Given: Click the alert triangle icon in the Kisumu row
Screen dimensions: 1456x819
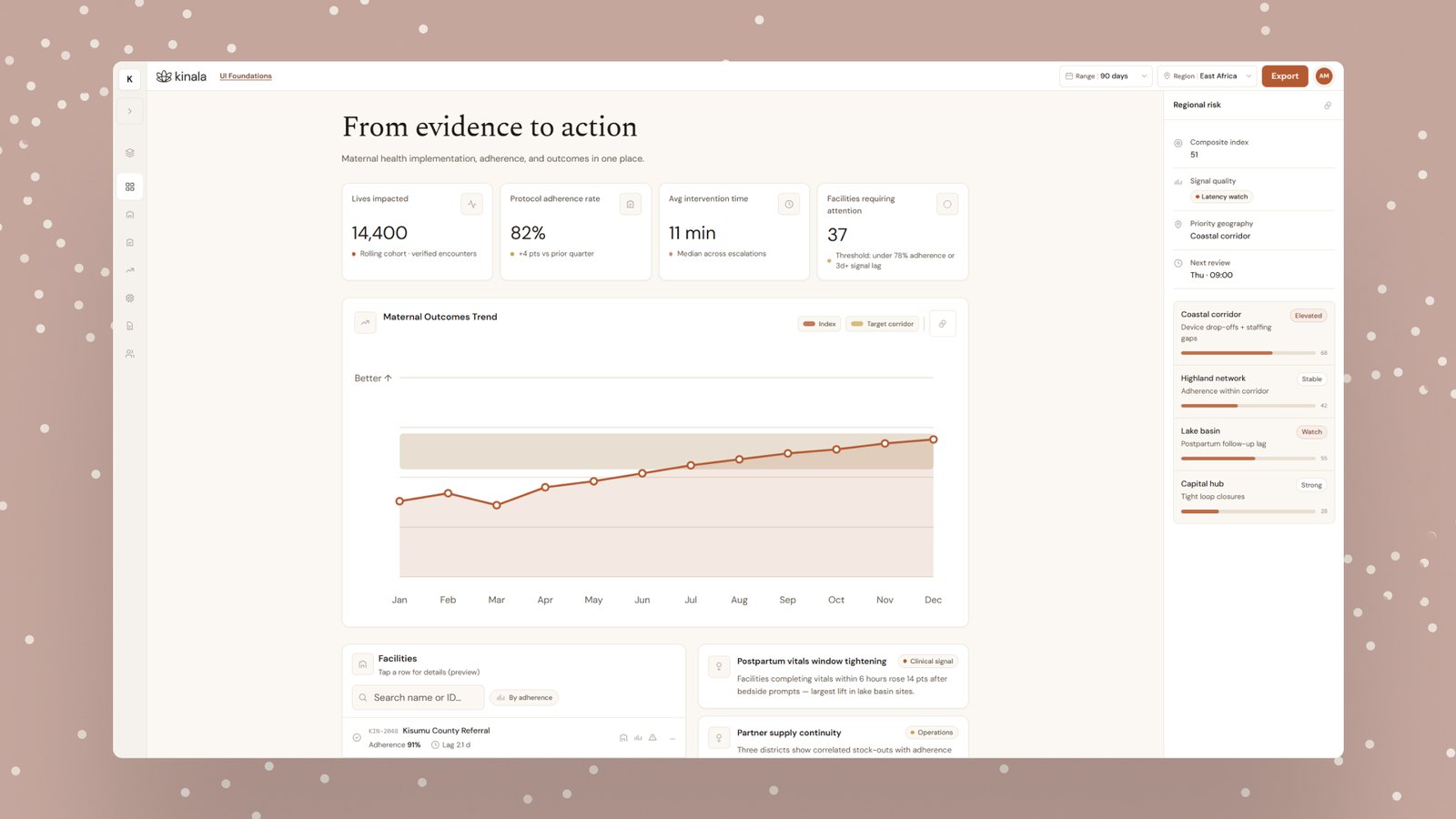Looking at the screenshot, I should (652, 738).
